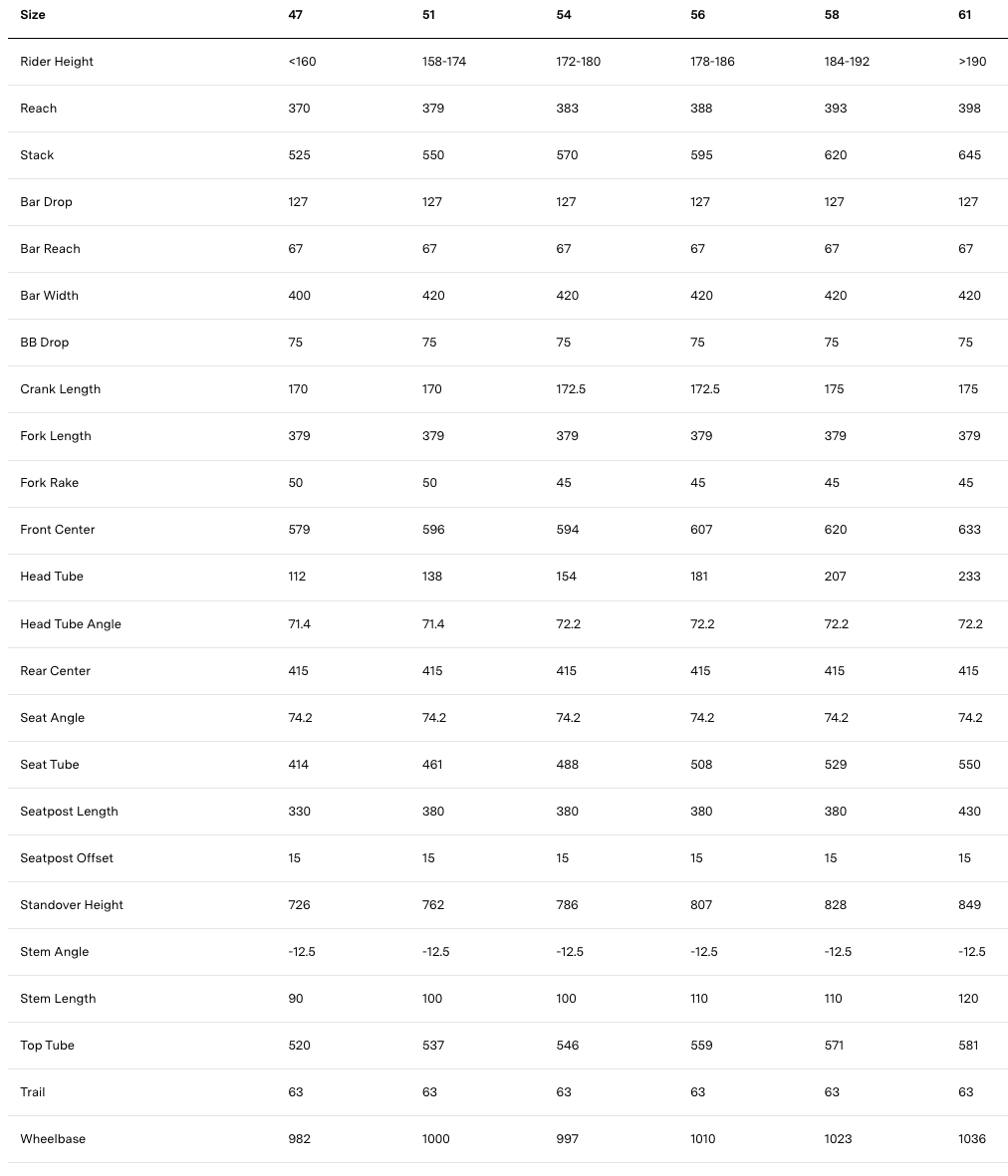The height and width of the screenshot is (1176, 1008).
Task: Select the Seat Tube value 461
Action: [432, 765]
